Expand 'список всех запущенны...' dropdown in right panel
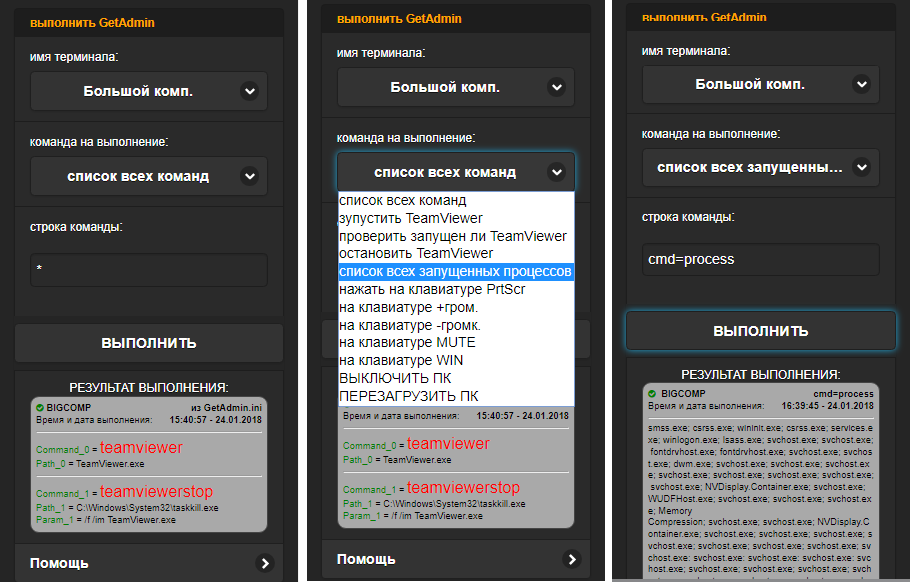Viewport: 911px width, 582px height. click(761, 167)
